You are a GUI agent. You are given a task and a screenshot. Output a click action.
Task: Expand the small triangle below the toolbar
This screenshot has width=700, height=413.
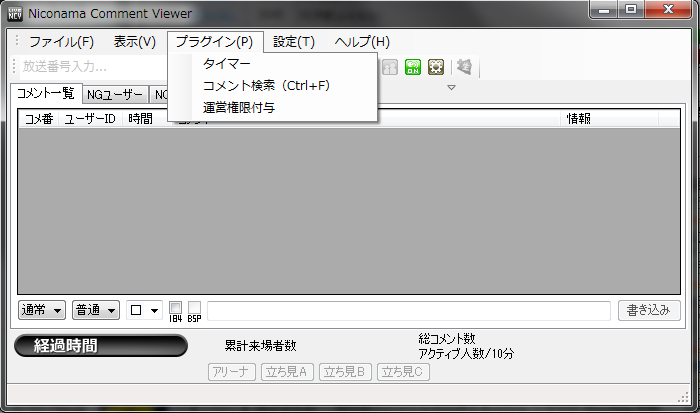tap(451, 88)
